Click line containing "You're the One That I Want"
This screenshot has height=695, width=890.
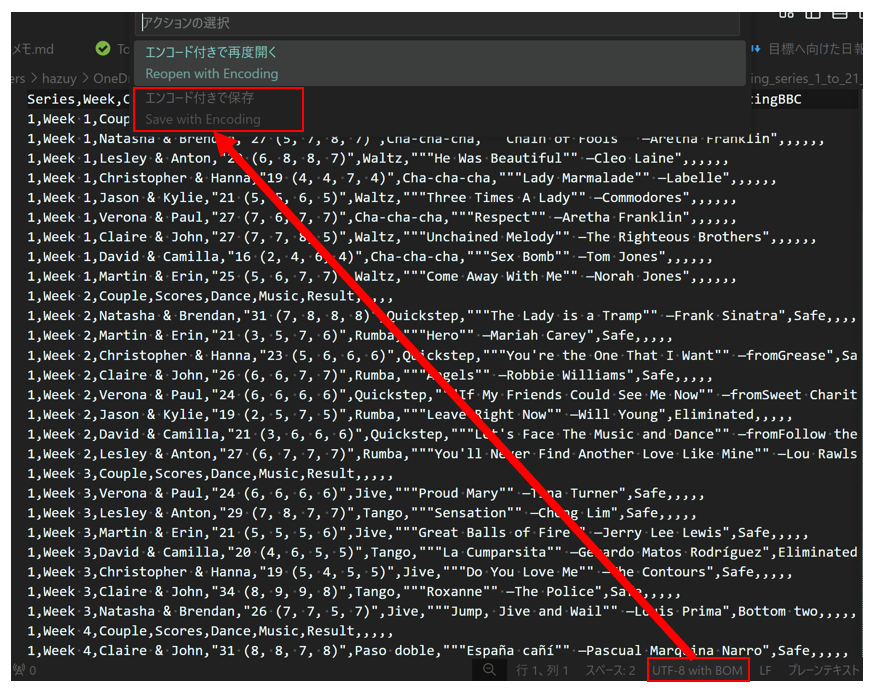click(x=442, y=356)
